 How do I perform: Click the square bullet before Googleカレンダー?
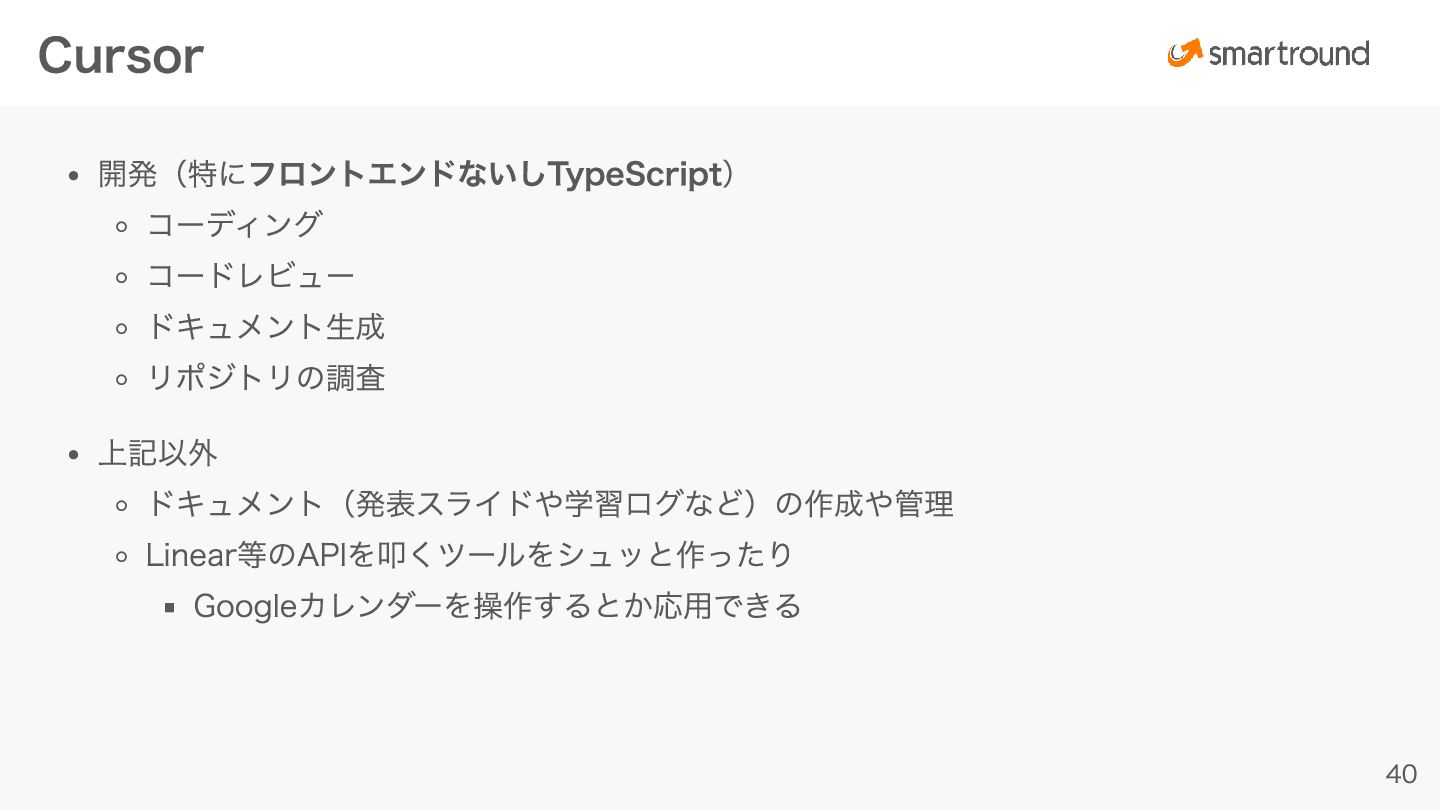(x=170, y=607)
